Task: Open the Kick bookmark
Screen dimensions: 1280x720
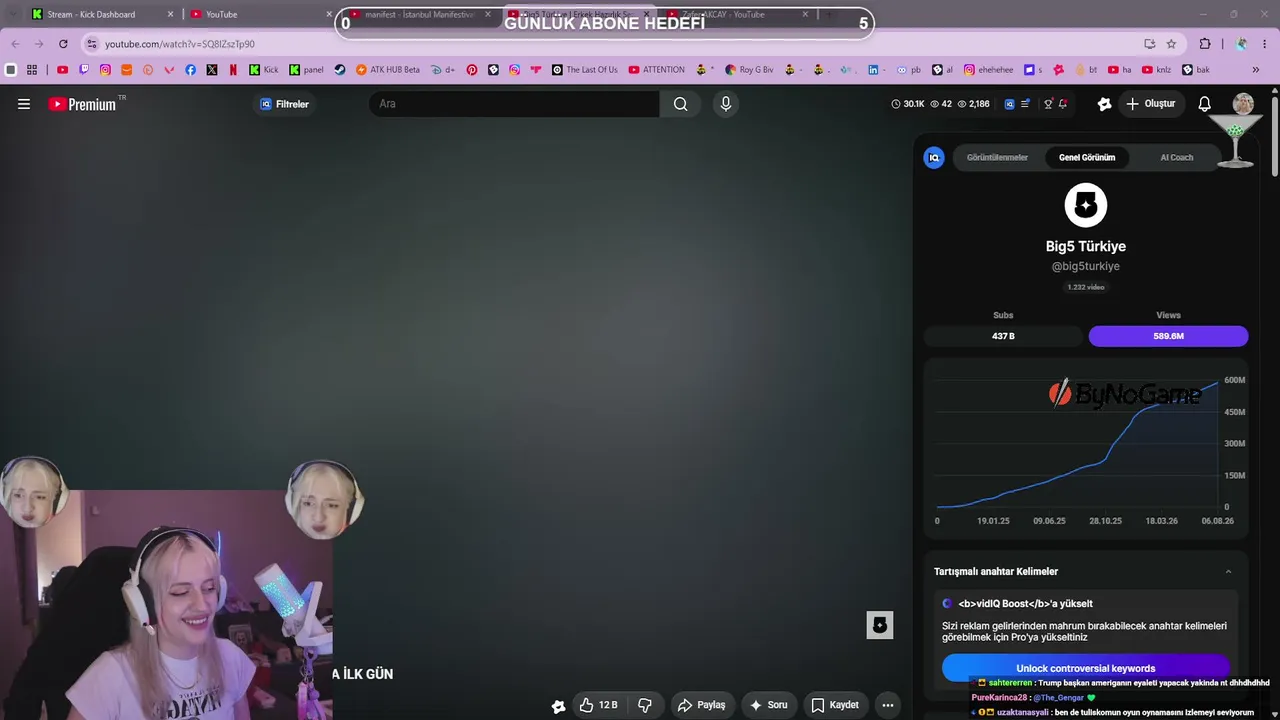Action: [x=264, y=70]
